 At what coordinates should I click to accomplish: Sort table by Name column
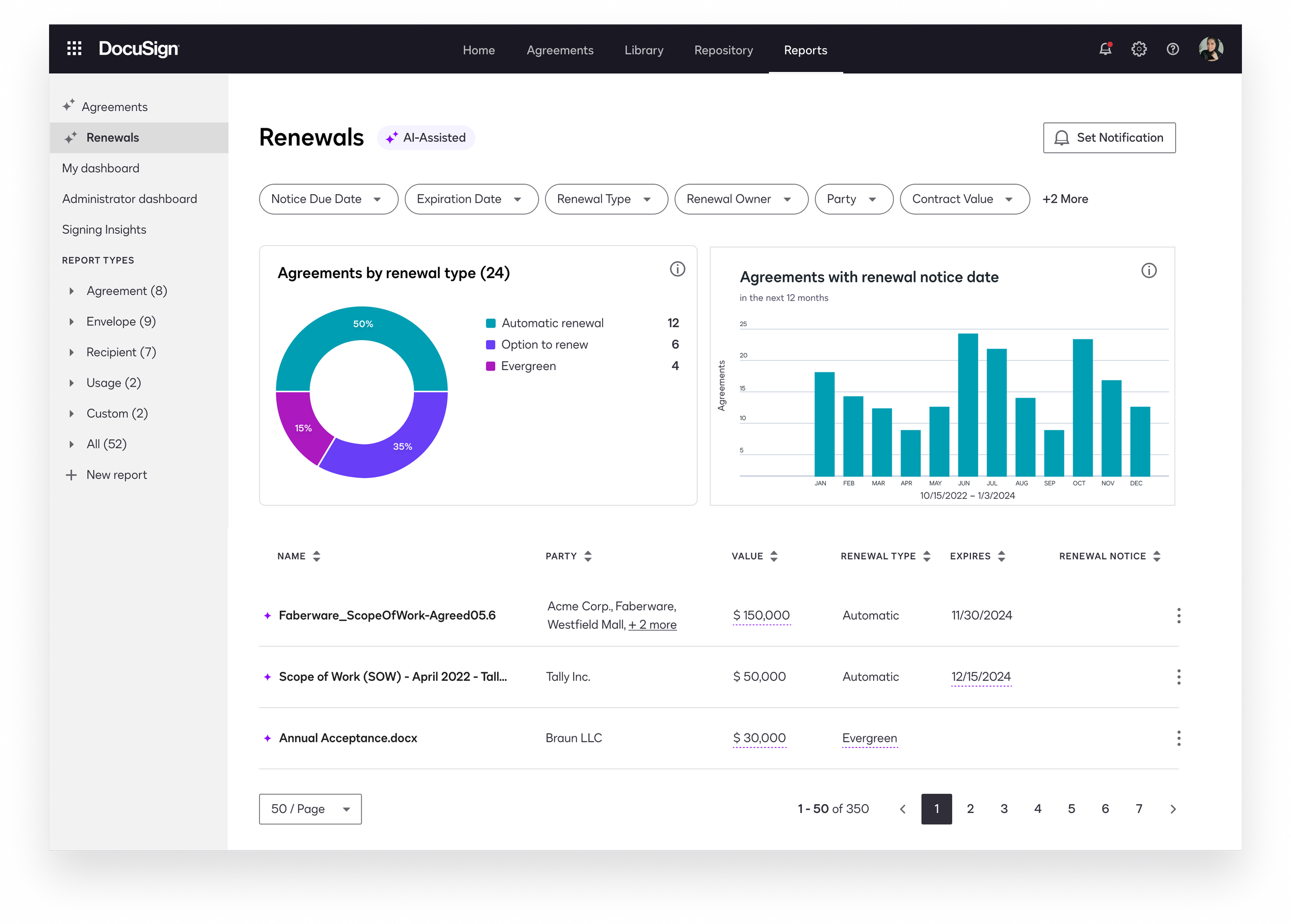click(x=316, y=556)
